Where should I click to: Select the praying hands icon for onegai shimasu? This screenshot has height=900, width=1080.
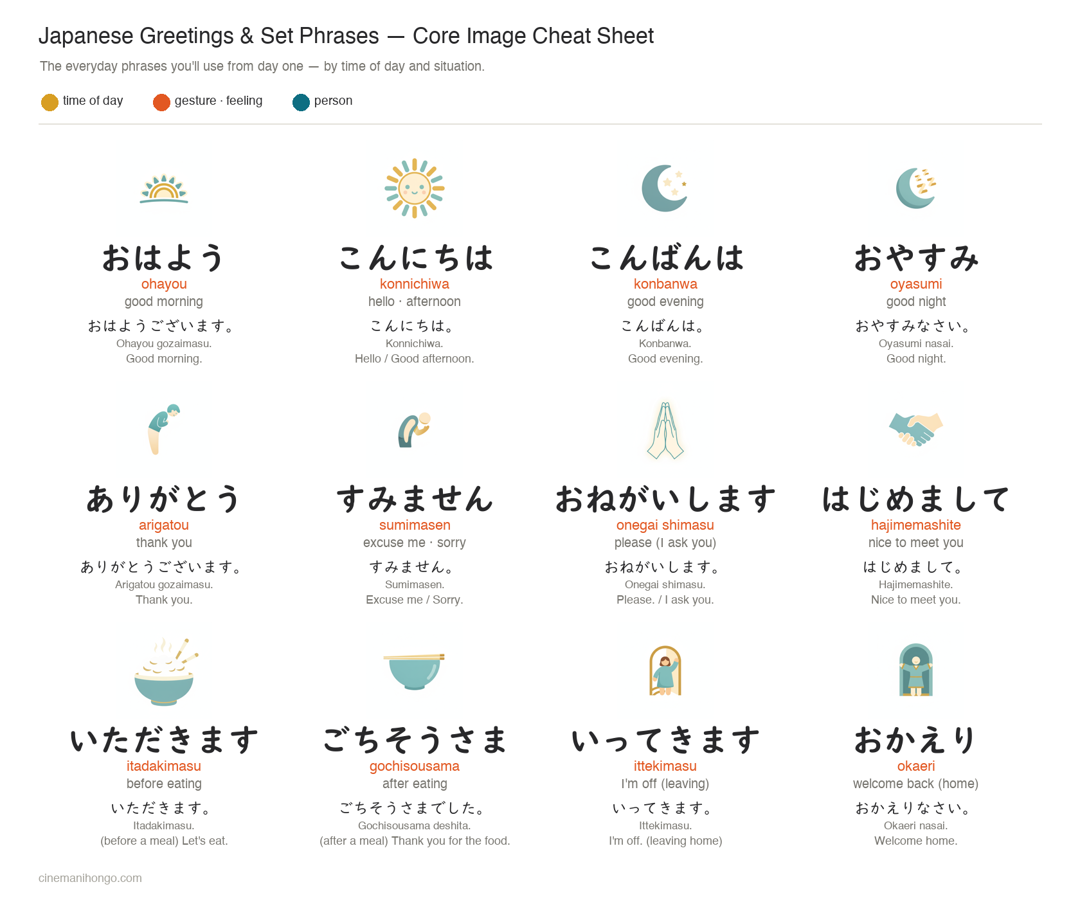(x=665, y=430)
